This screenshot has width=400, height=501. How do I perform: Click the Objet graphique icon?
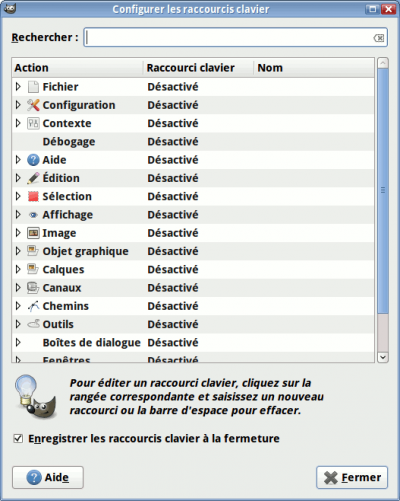point(33,251)
